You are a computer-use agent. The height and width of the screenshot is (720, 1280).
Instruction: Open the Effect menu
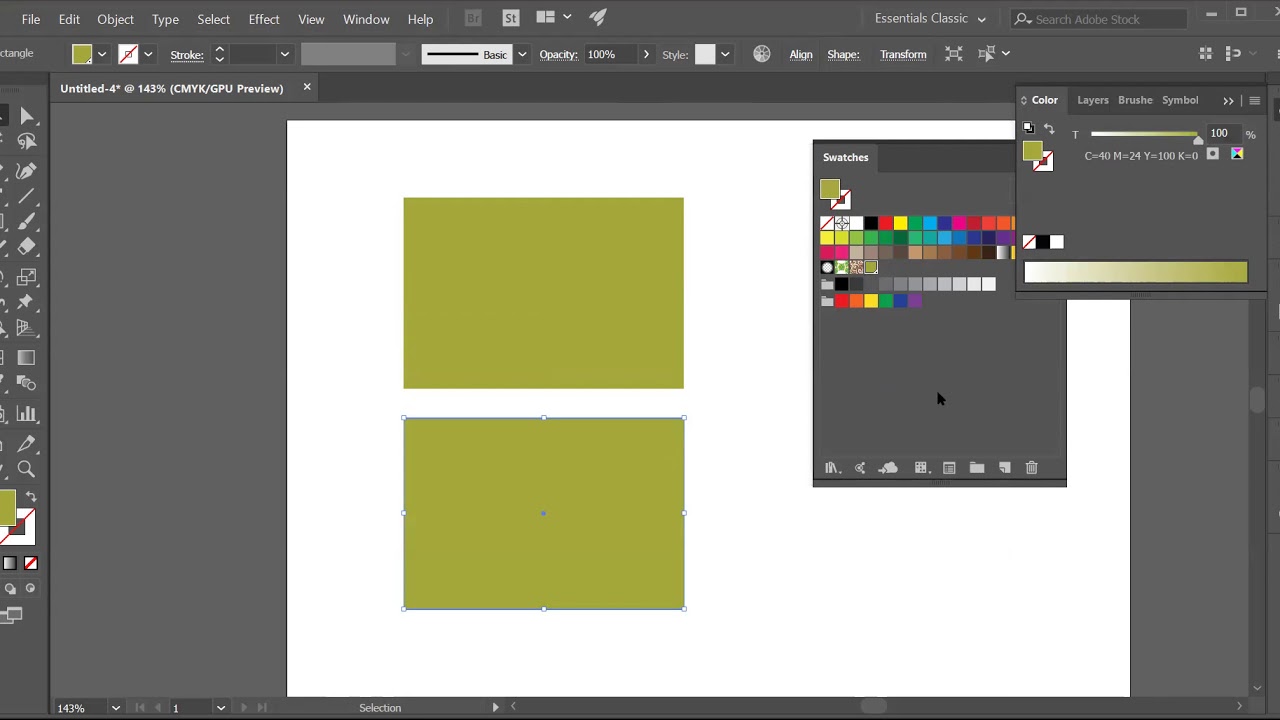(264, 19)
